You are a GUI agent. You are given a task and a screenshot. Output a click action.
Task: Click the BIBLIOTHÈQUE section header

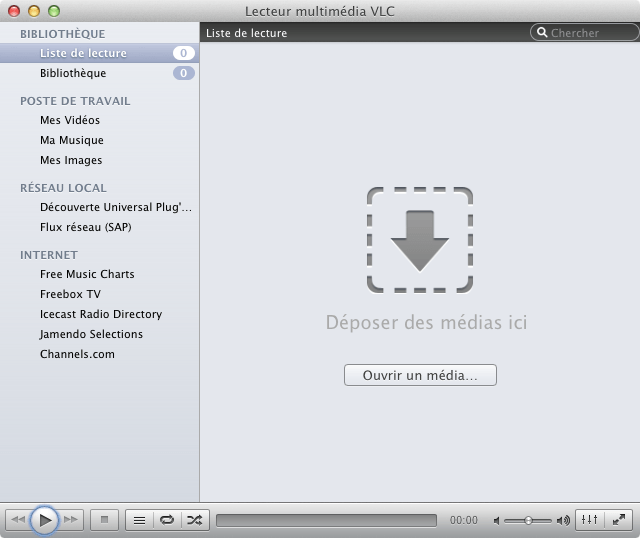point(62,34)
